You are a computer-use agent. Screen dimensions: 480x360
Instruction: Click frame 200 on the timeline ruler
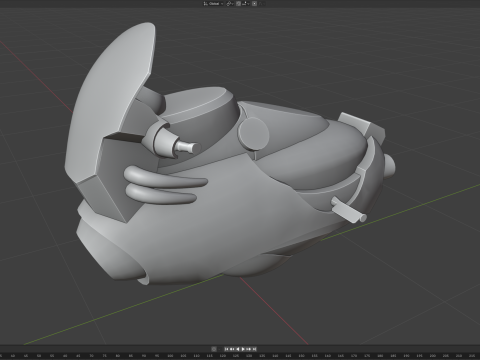click(x=433, y=356)
